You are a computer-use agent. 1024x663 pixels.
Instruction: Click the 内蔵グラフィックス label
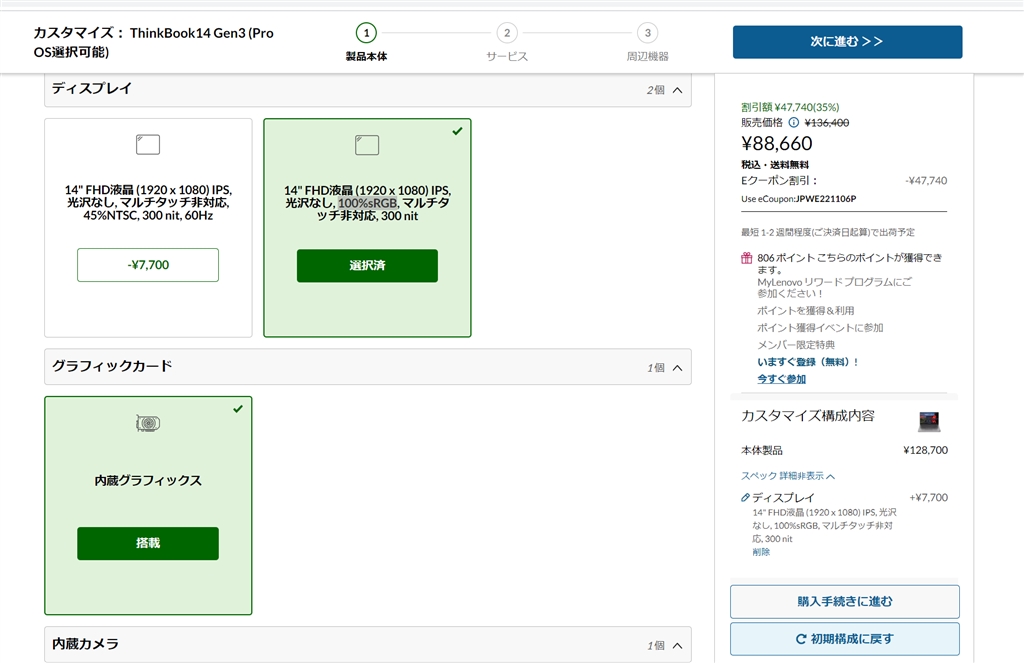point(148,480)
